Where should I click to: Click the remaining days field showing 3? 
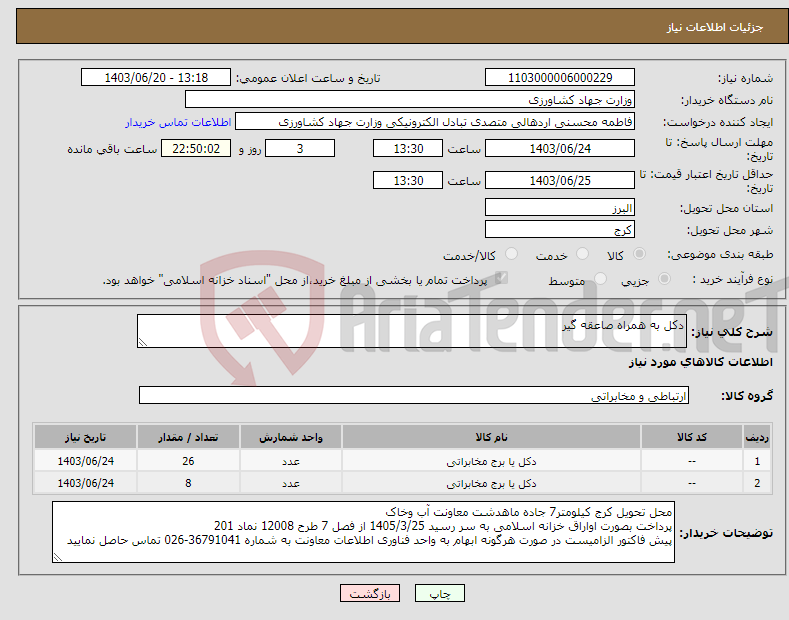(300, 148)
